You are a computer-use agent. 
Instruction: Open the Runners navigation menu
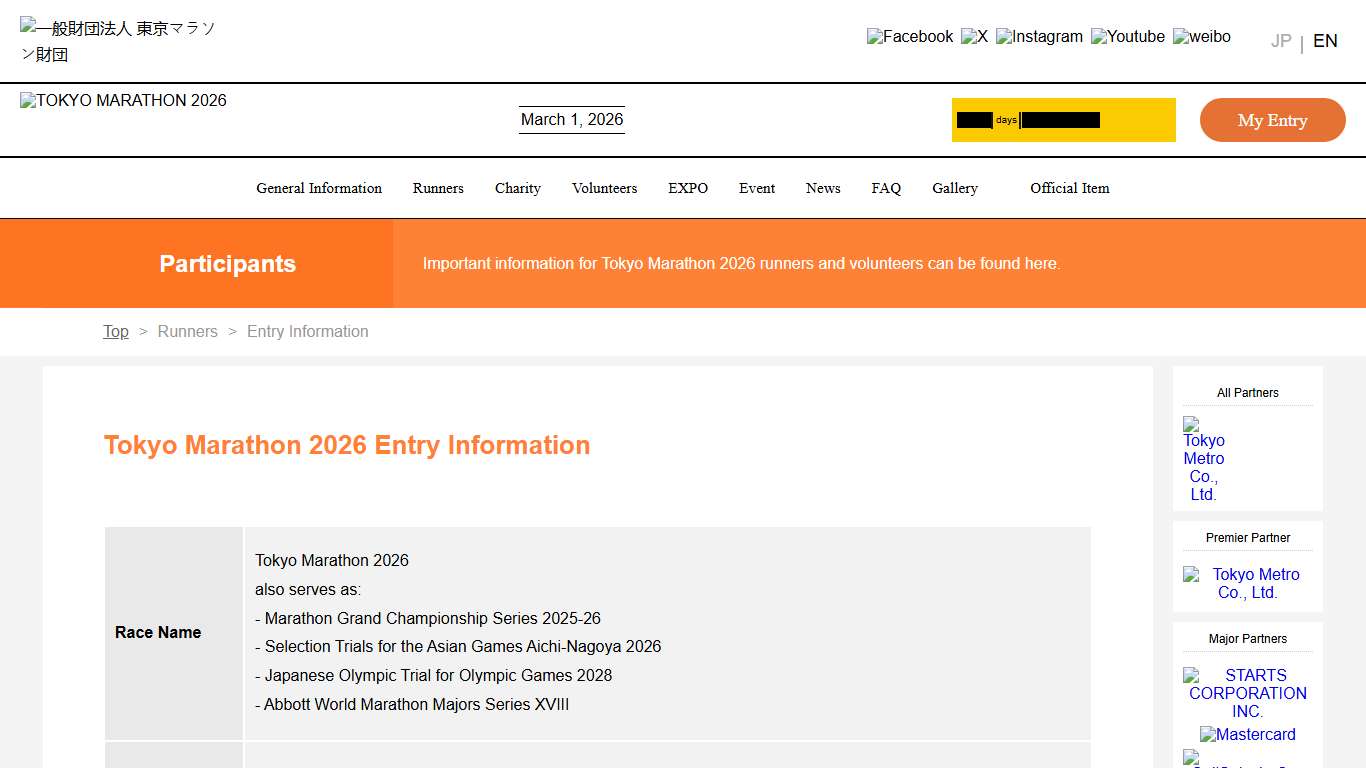click(x=438, y=188)
